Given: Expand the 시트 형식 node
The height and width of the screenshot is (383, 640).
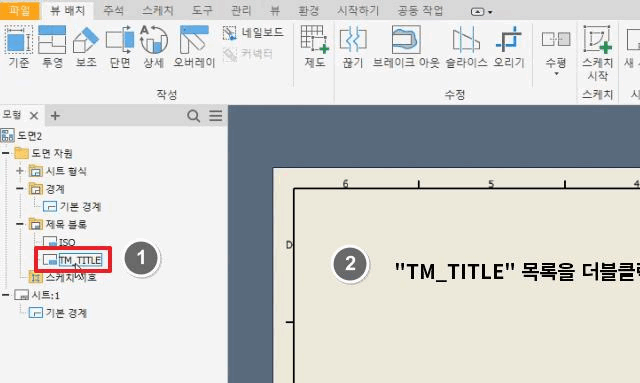Looking at the screenshot, I should [x=20, y=171].
